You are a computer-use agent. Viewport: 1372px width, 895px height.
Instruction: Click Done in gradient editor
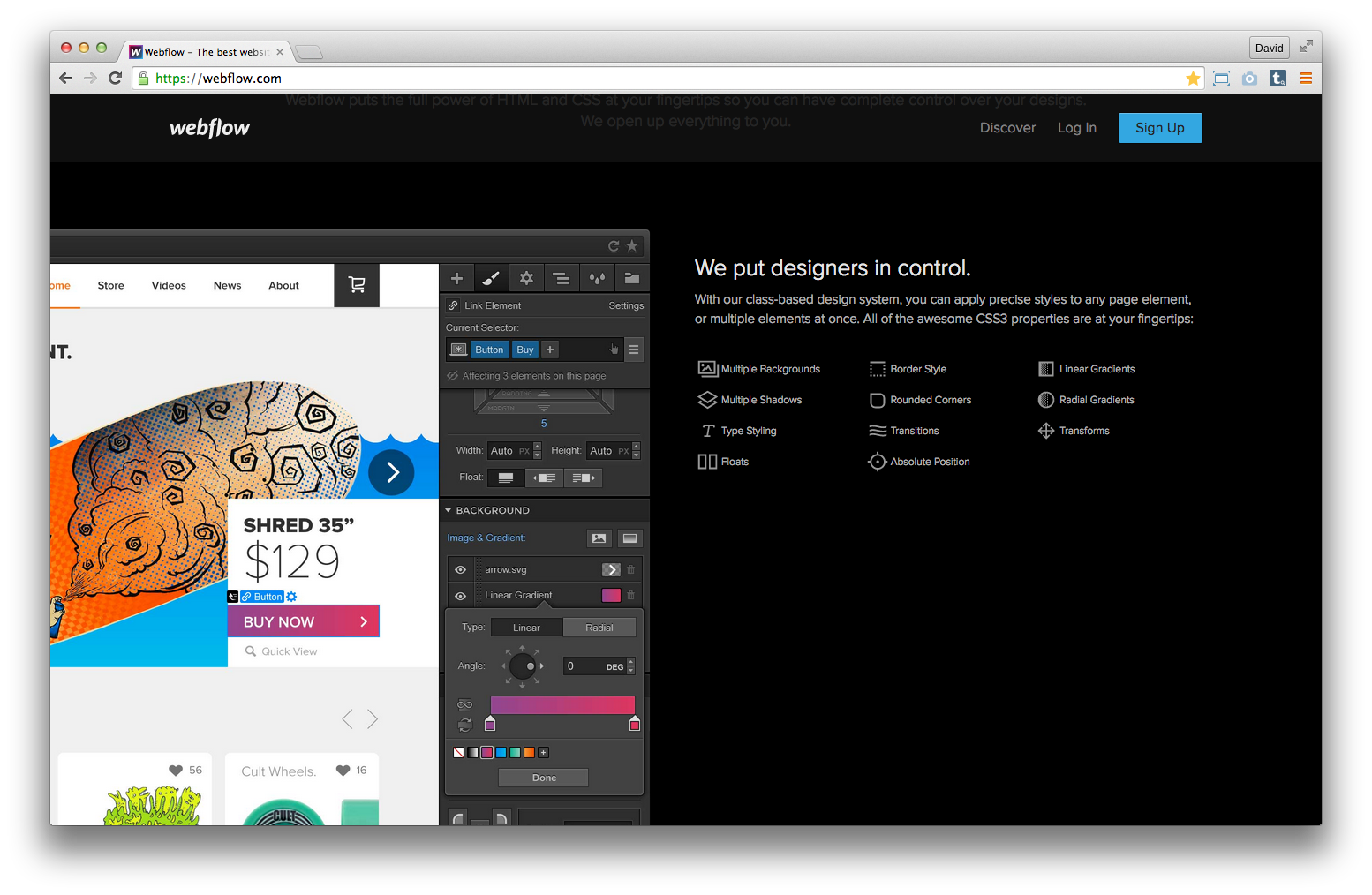tap(544, 778)
